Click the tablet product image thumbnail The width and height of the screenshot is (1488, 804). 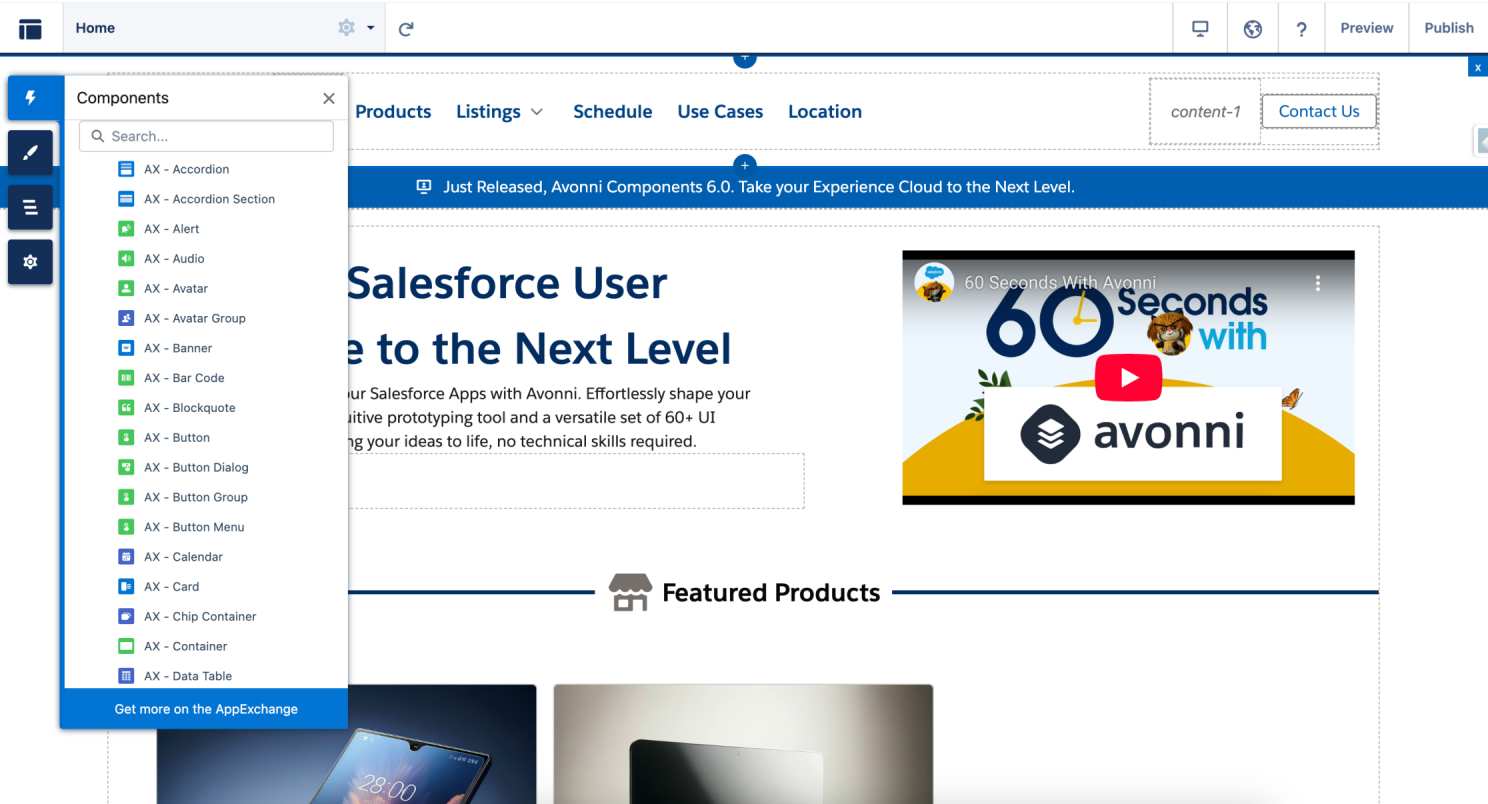(x=743, y=744)
